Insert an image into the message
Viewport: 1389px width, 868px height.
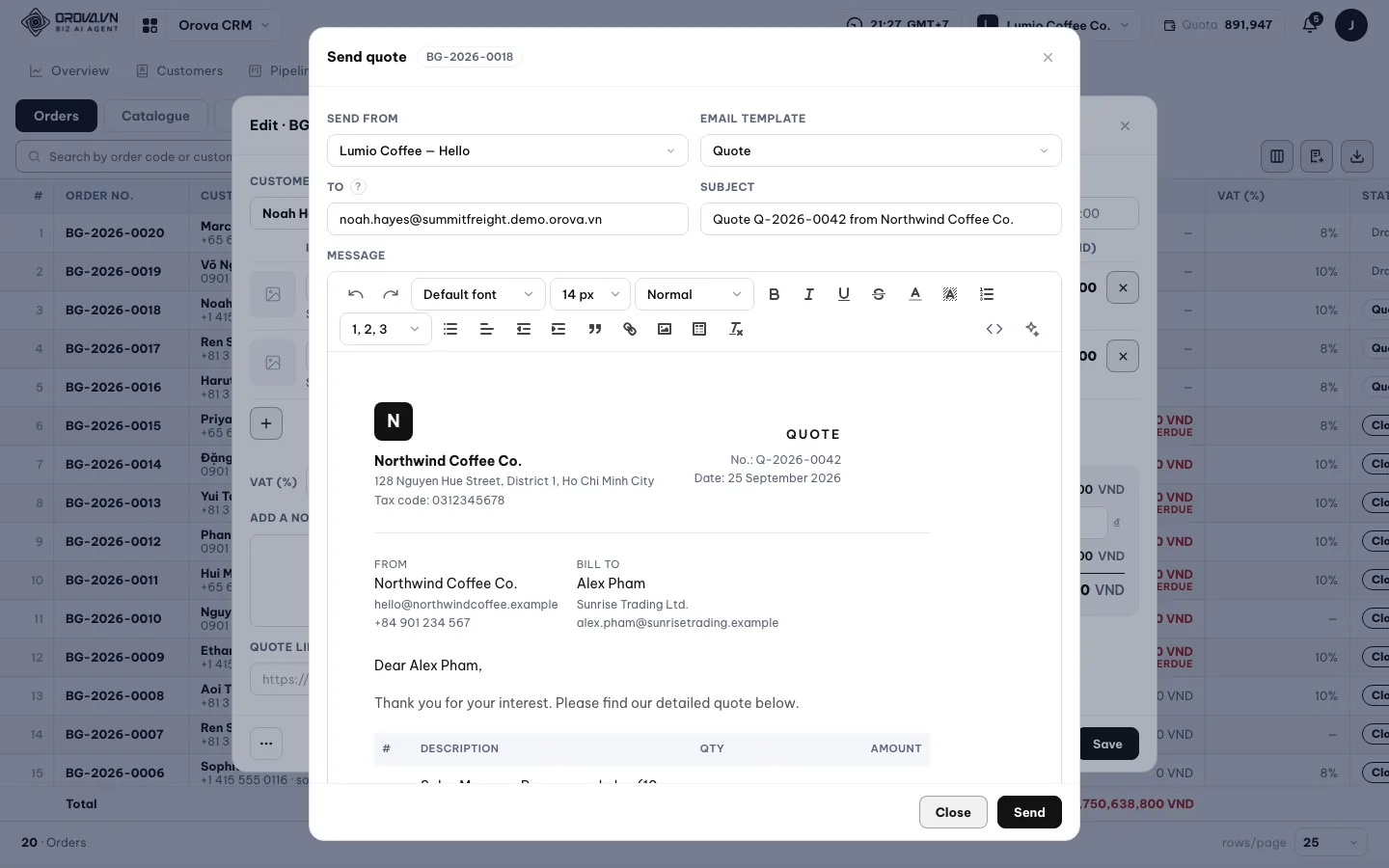pos(665,329)
